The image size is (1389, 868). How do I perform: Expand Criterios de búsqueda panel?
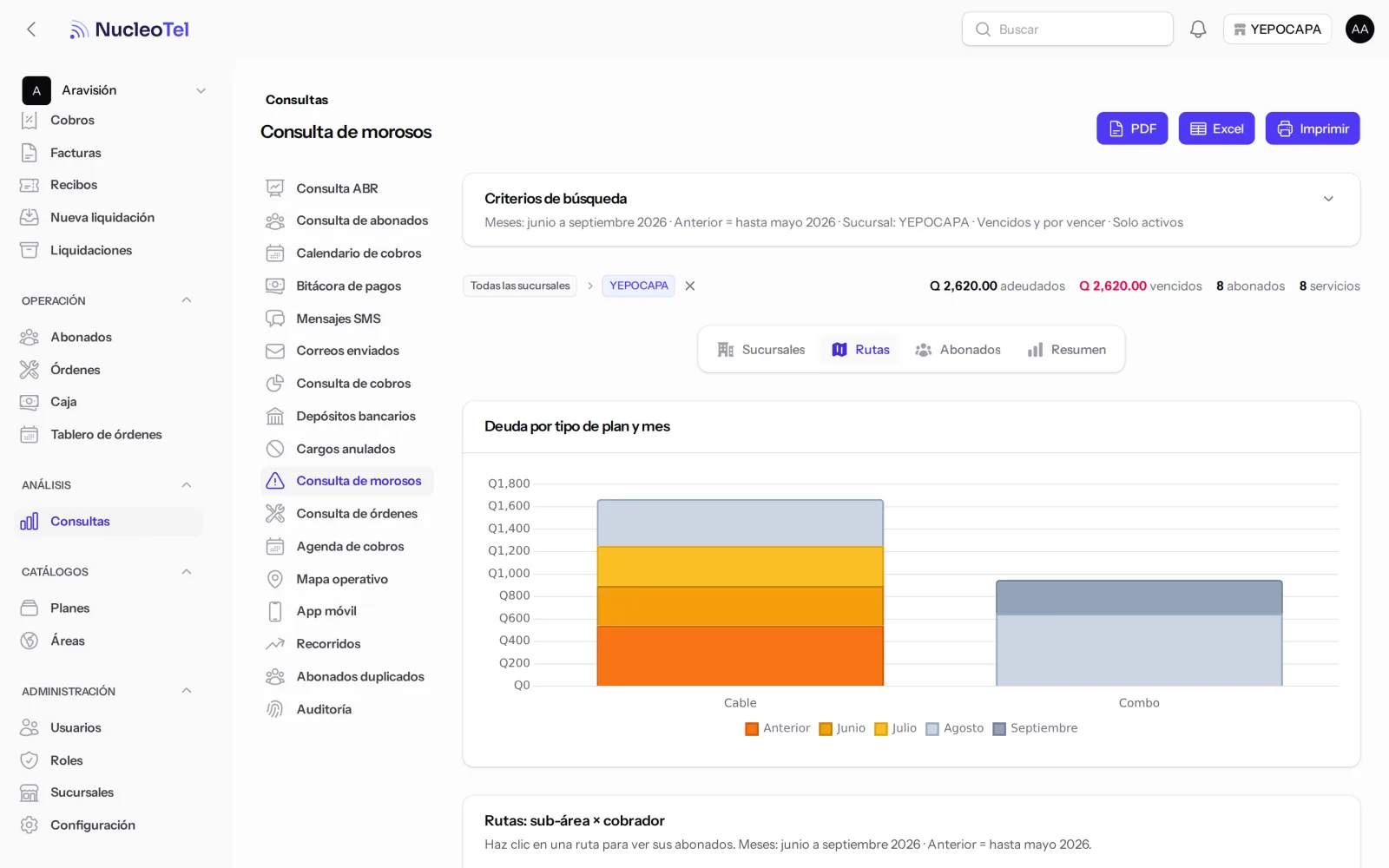(1328, 199)
